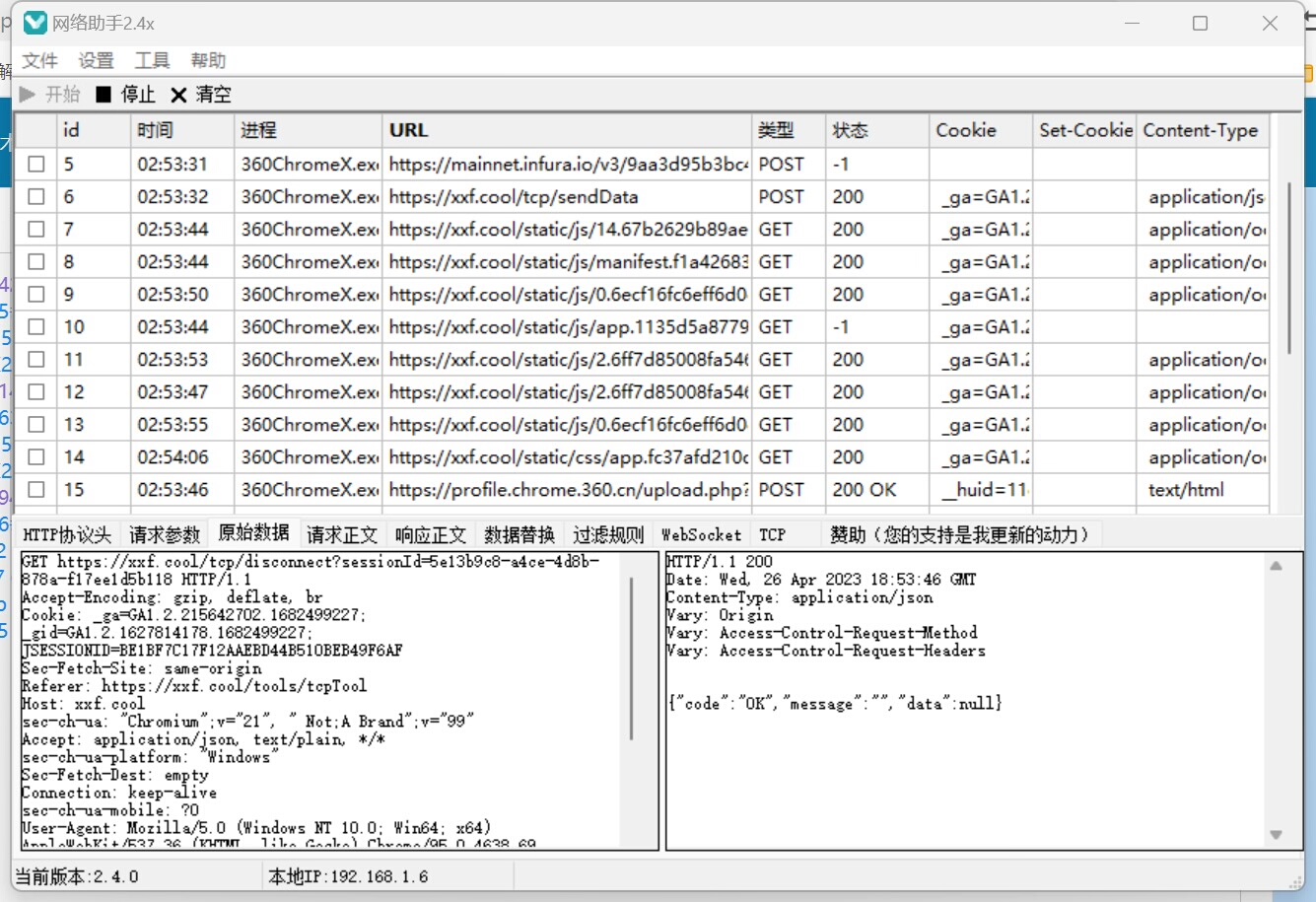The height and width of the screenshot is (902, 1316).
Task: Tick the checkbox for request id 13
Action: point(36,425)
